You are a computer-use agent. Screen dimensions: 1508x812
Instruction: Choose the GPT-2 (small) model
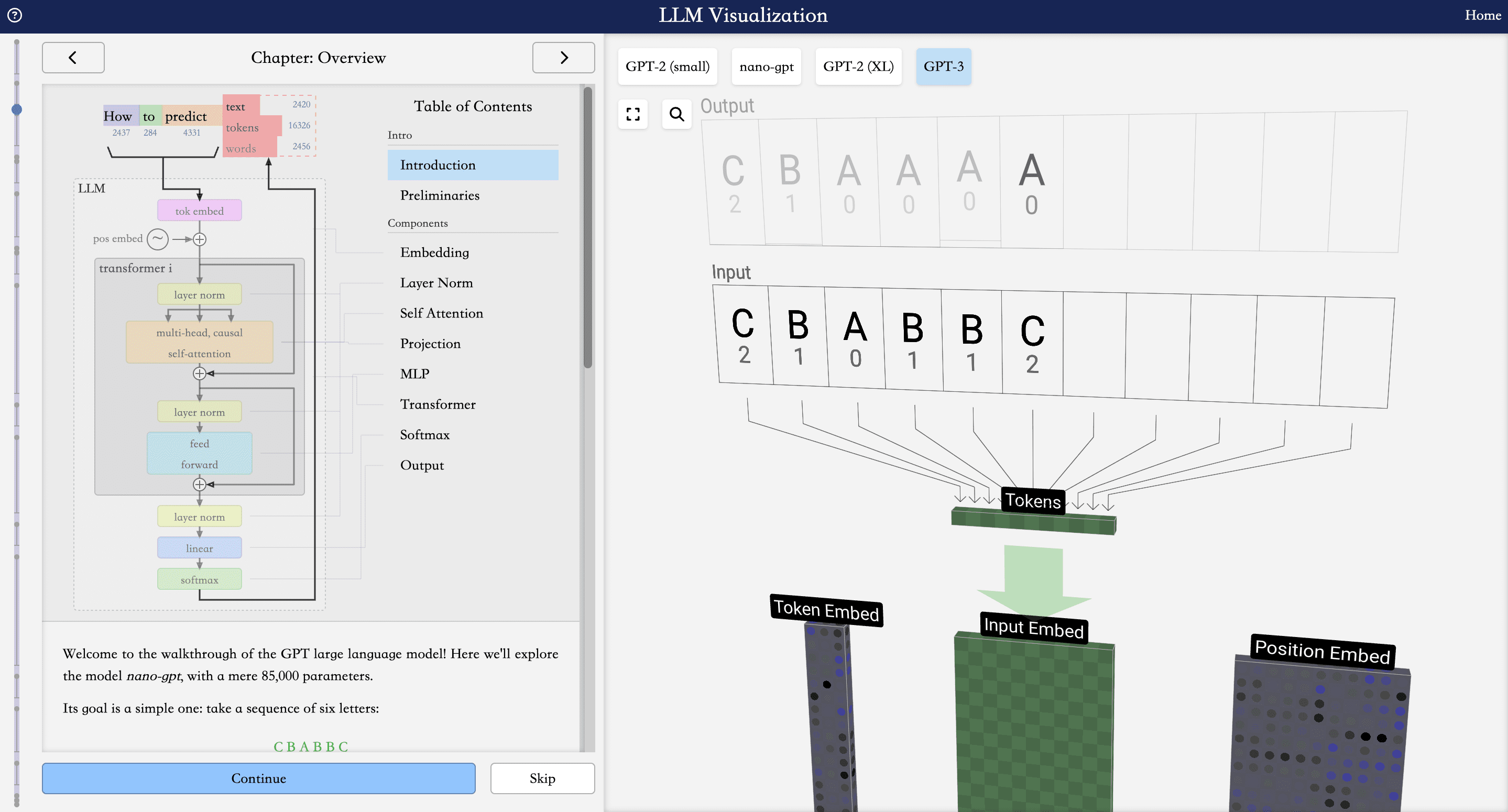click(x=668, y=67)
